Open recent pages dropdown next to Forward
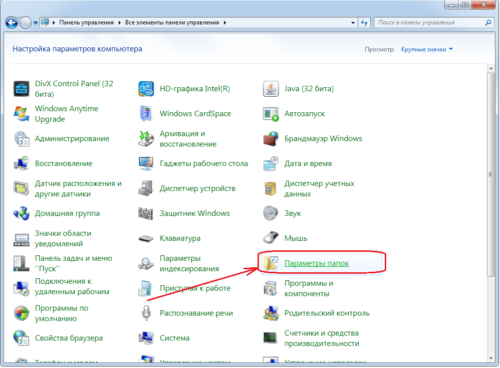Viewport: 500px width, 368px height. 35,23
